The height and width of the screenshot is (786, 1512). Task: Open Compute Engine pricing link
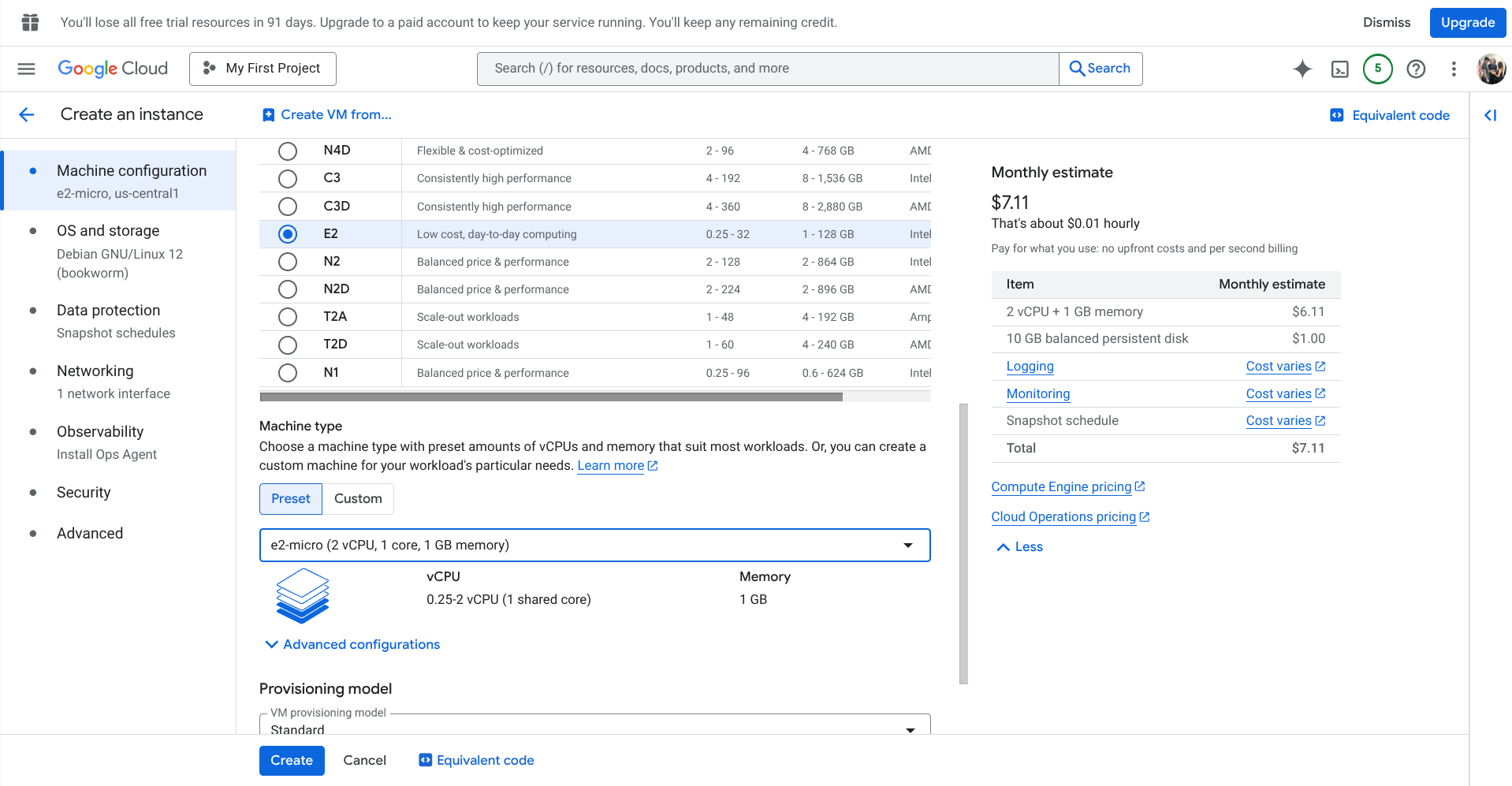coord(1062,486)
